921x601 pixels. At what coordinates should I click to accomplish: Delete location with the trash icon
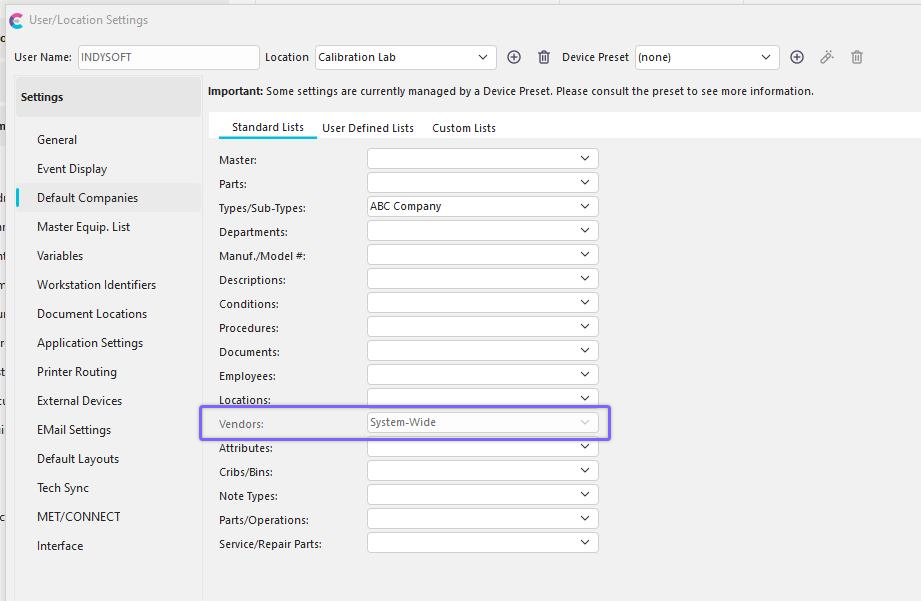pyautogui.click(x=544, y=57)
